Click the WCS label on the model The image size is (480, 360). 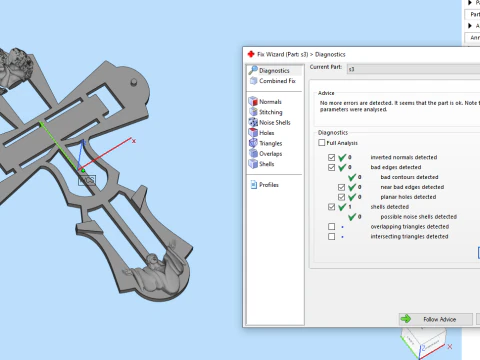click(x=87, y=180)
